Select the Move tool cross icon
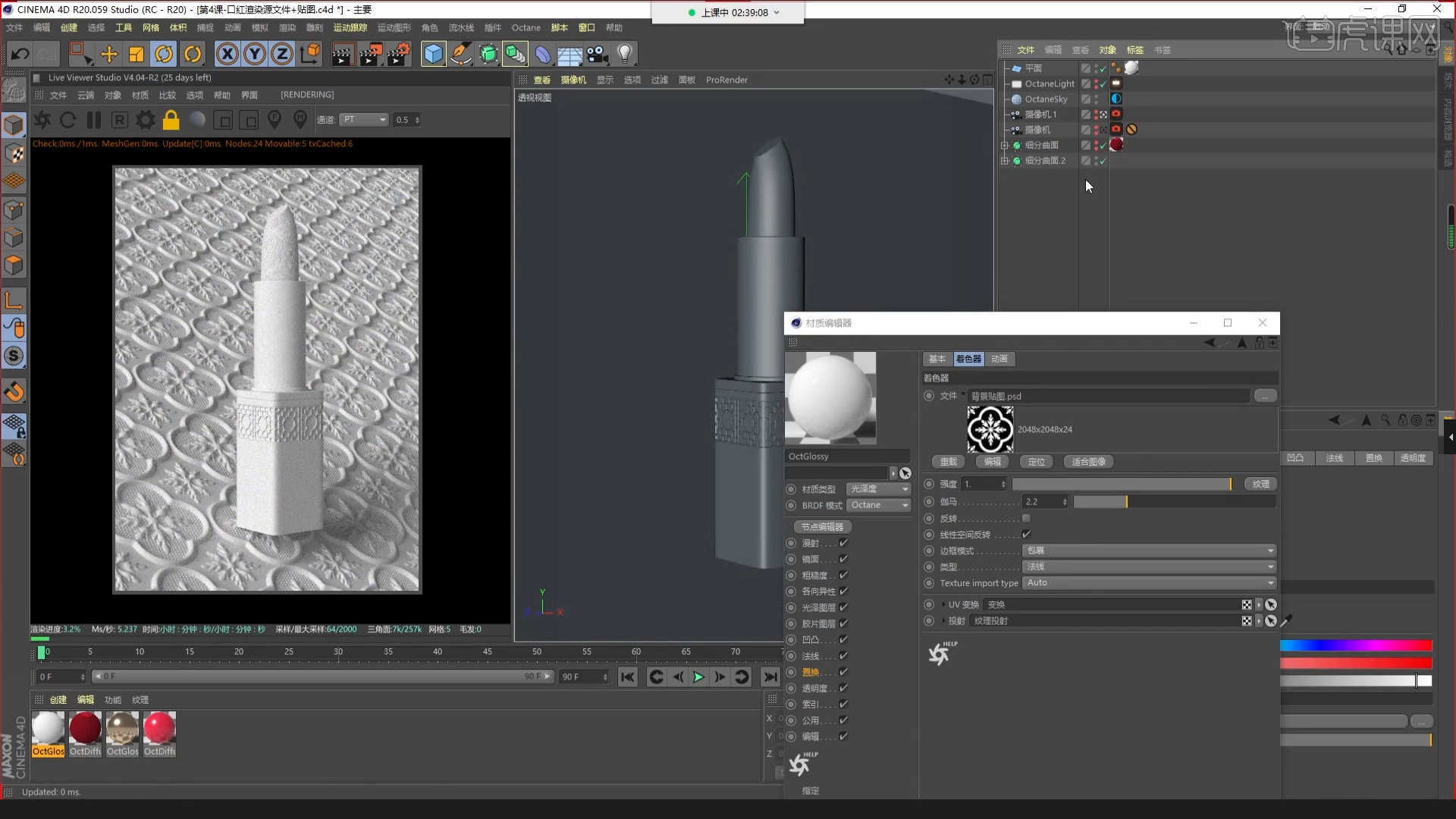The height and width of the screenshot is (819, 1456). [109, 54]
